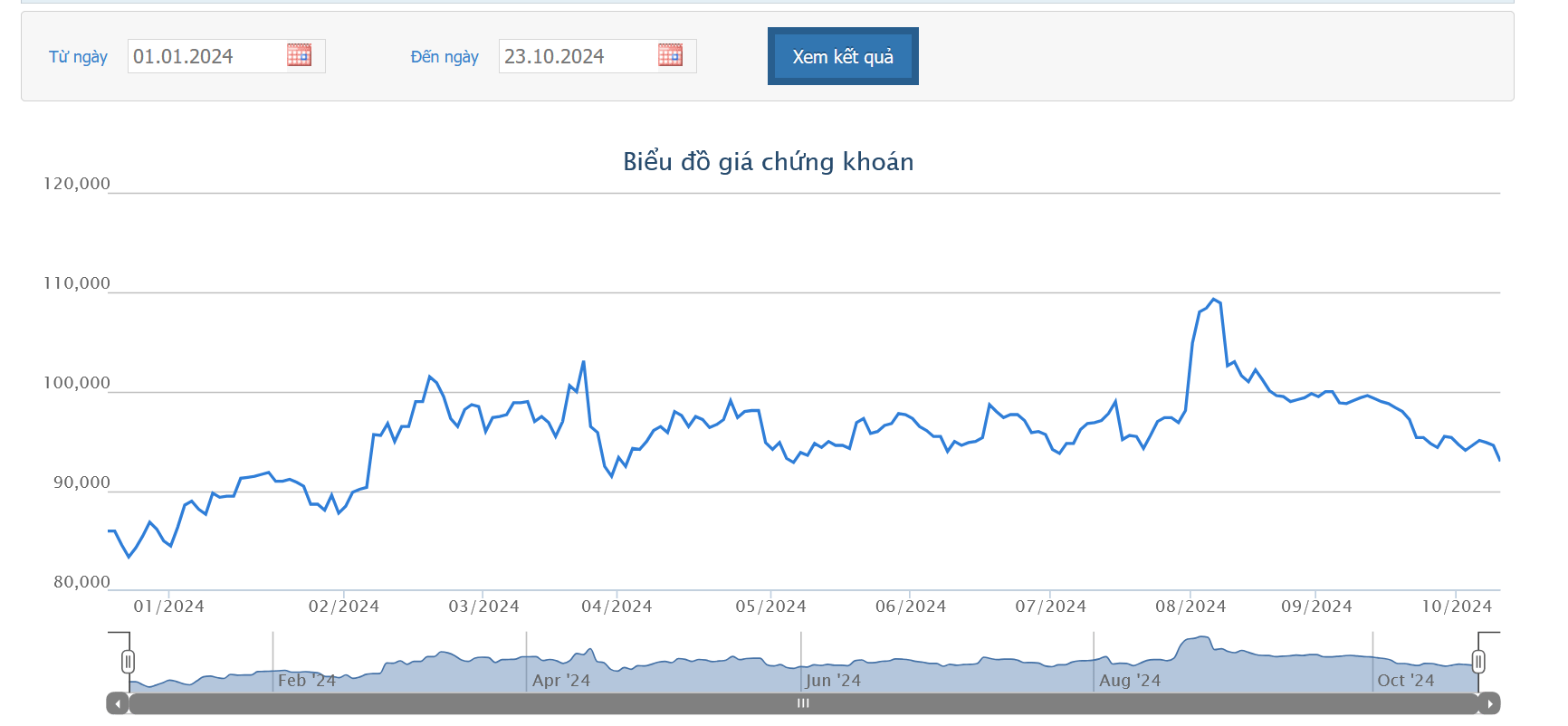The image size is (1568, 726).
Task: Focus the Từ ngày date field
Action: (x=206, y=56)
